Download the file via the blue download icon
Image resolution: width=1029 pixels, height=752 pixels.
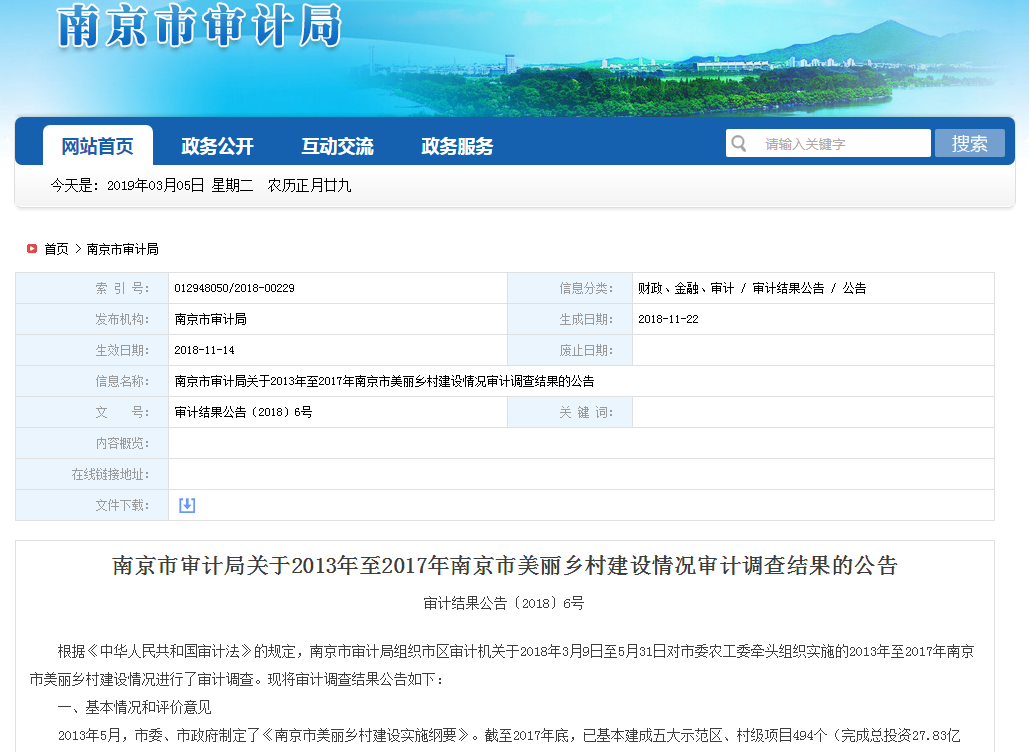187,505
